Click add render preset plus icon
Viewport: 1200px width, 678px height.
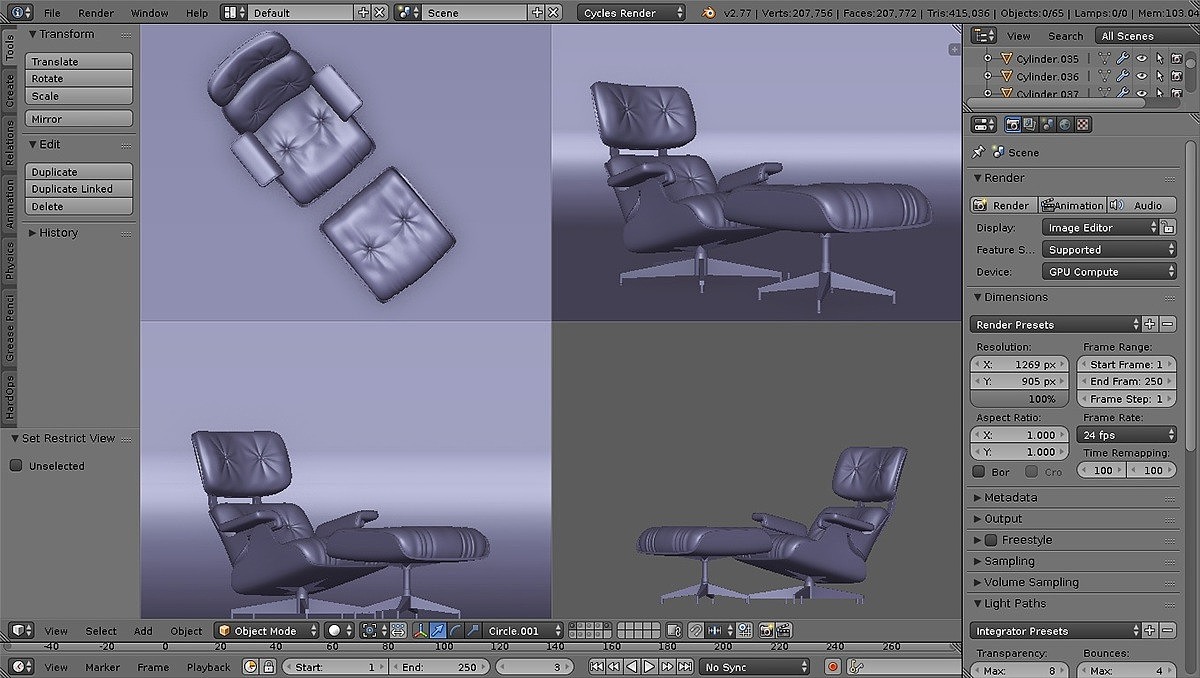coord(1150,325)
